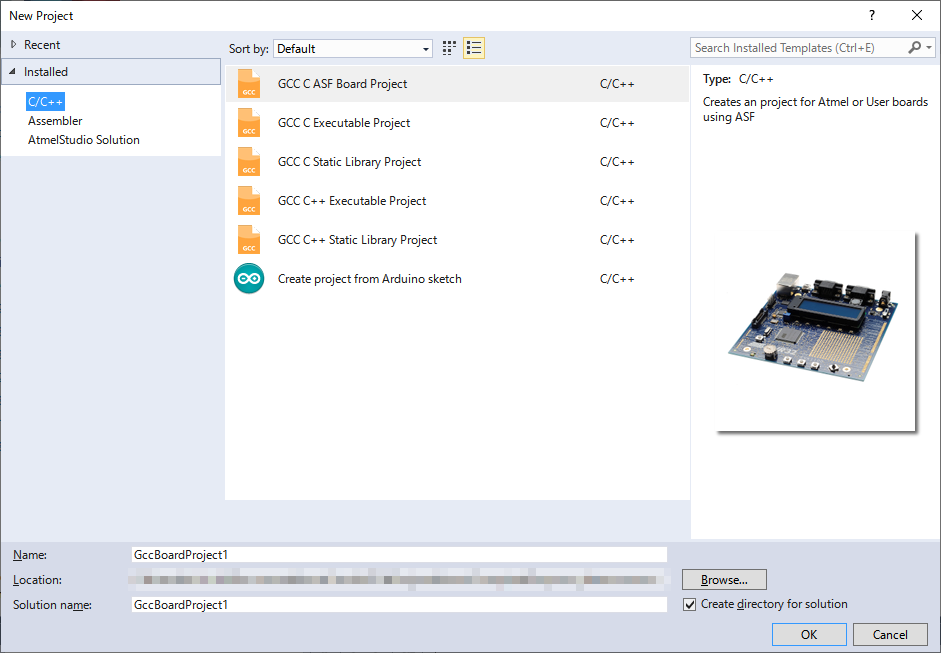
Task: Select Create project from Arduino sketch text
Action: click(370, 279)
